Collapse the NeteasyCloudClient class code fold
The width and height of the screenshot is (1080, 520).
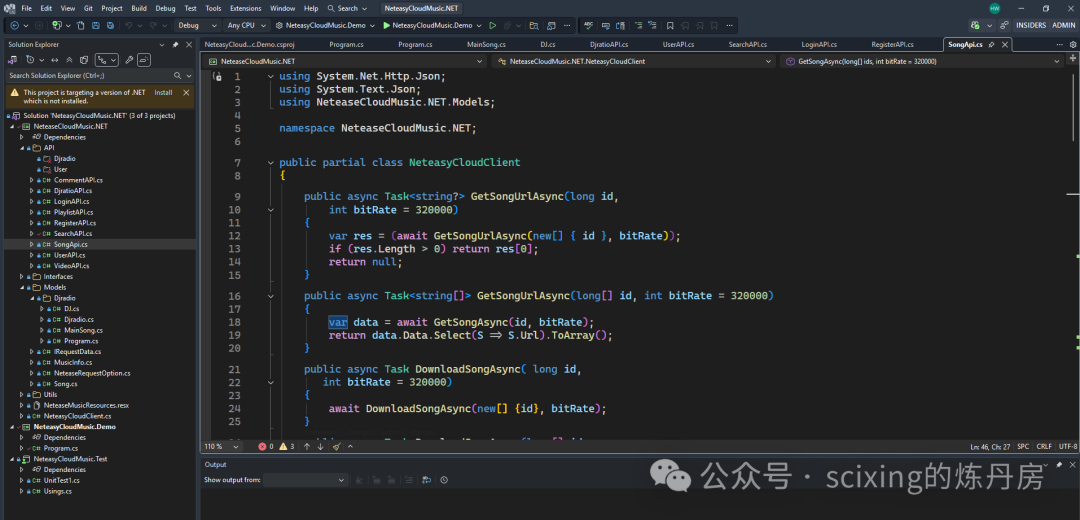click(x=271, y=163)
